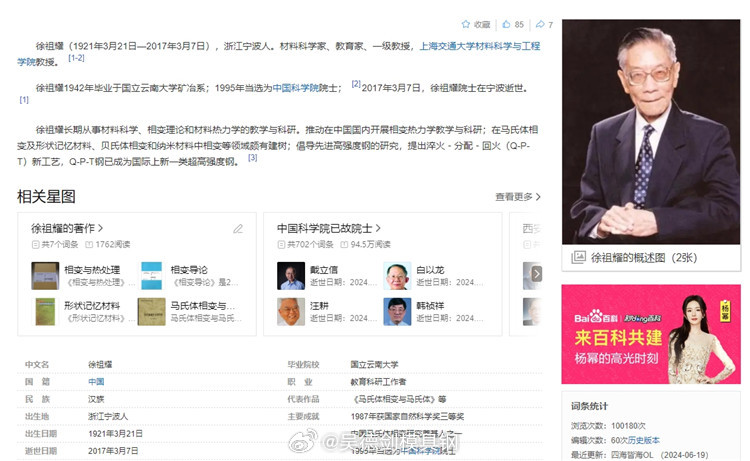
Task: Open the 形状记忆材料 book thumbnail
Action: (45, 311)
